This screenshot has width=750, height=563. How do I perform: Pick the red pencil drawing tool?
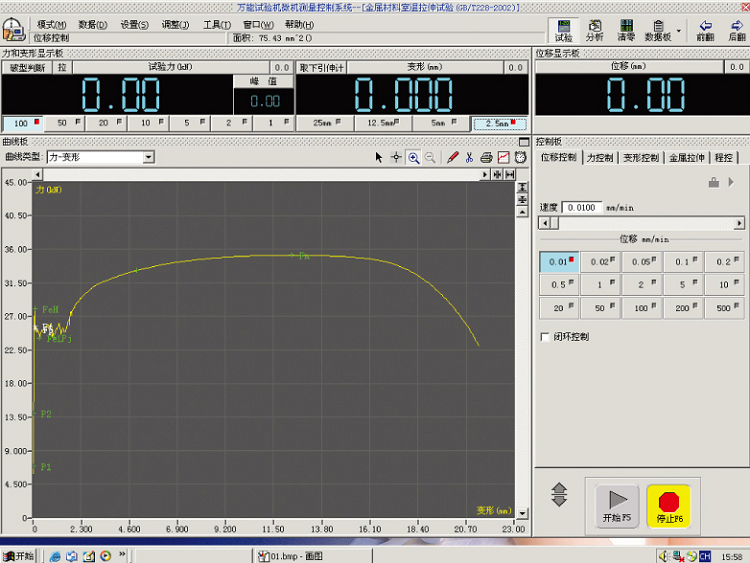452,157
